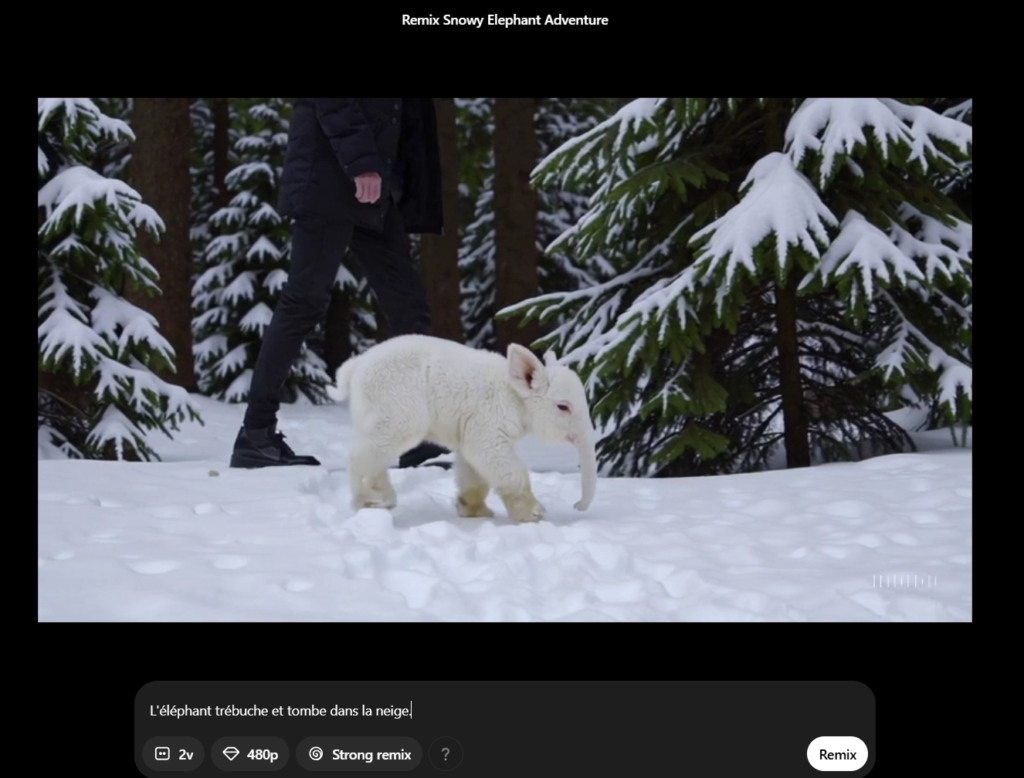
Task: Click the question mark help icon
Action: click(445, 754)
